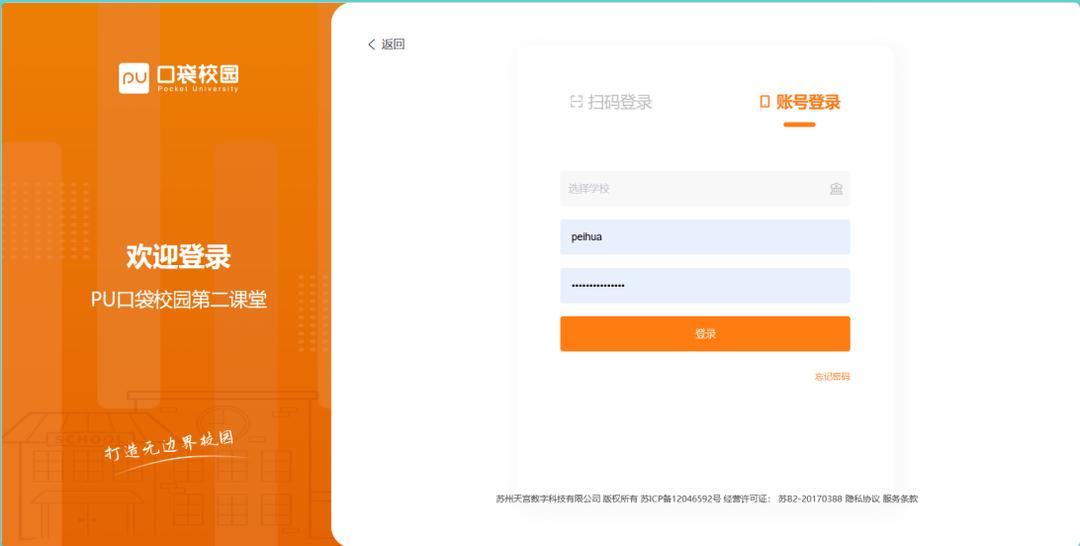This screenshot has width=1080, height=546.
Task: Click the 苏ICP备12046592号 registration number
Action: click(681, 498)
